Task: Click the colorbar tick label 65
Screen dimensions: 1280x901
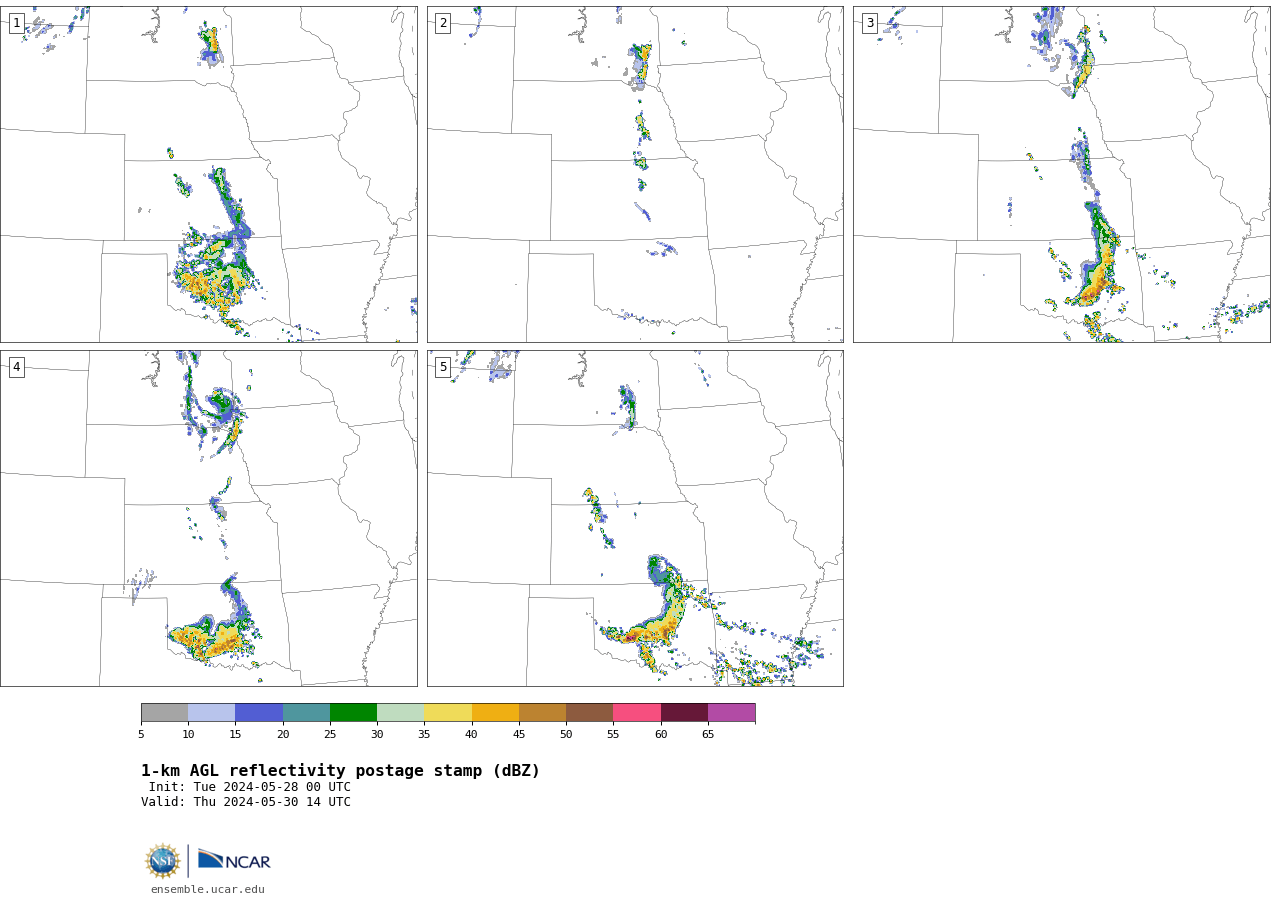Action: 708,734
